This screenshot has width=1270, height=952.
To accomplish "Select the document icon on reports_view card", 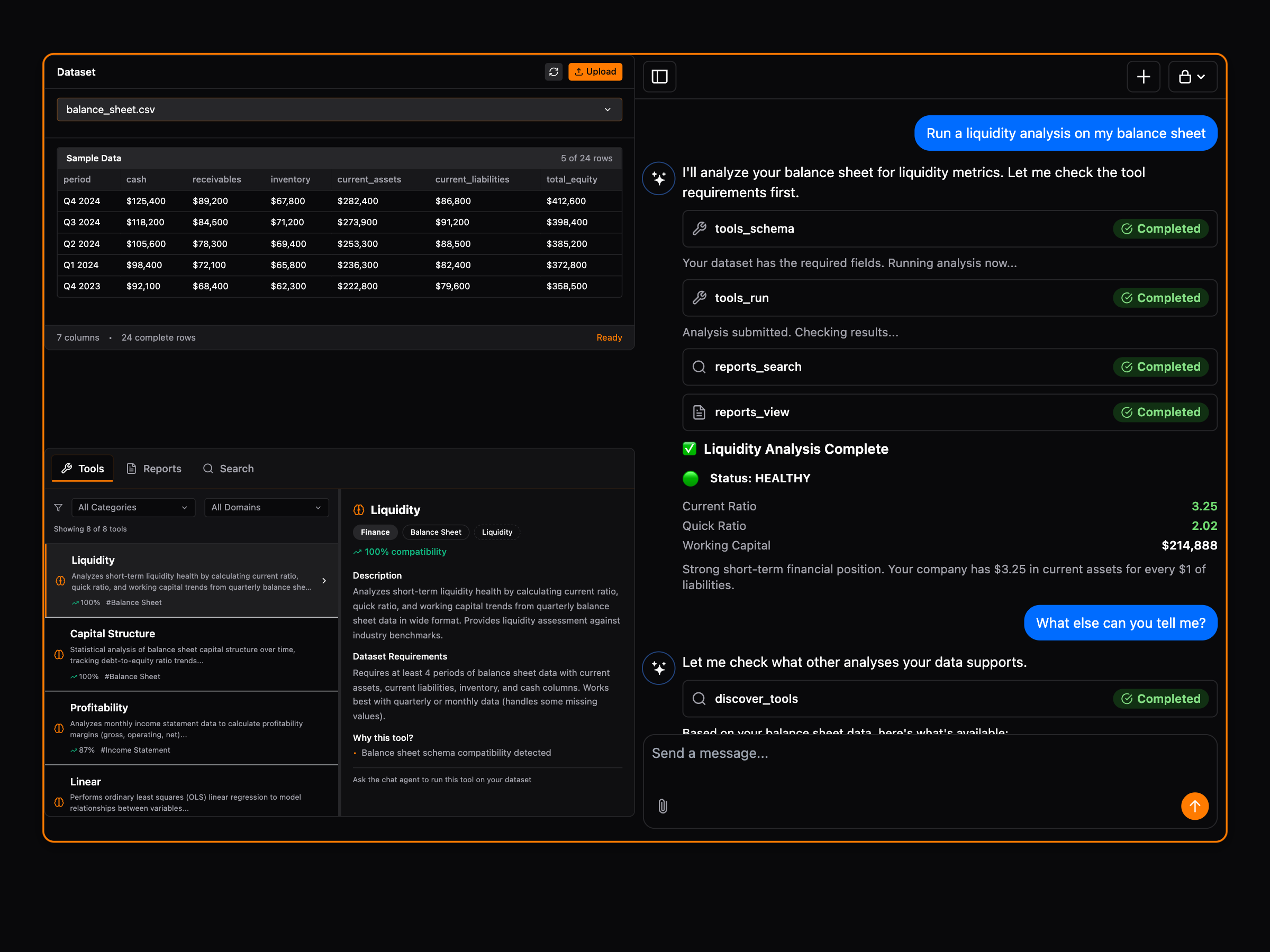I will pos(700,412).
